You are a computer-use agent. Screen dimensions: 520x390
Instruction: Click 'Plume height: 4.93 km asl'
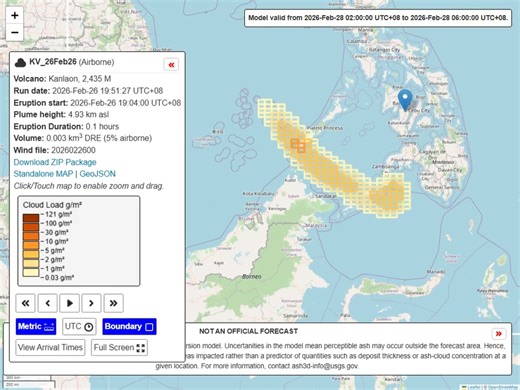point(61,114)
